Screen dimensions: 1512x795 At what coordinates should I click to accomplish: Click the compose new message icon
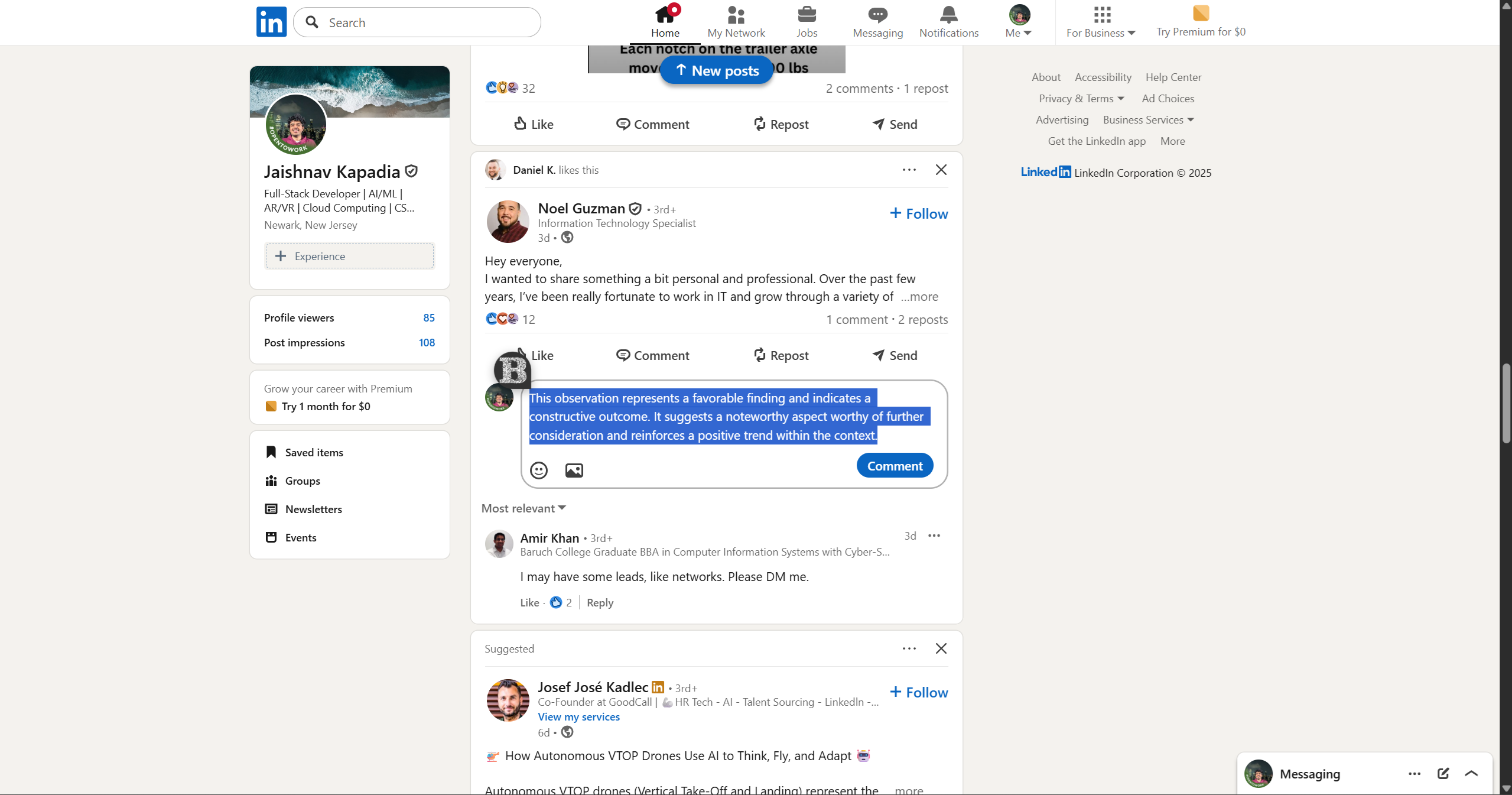click(x=1442, y=773)
